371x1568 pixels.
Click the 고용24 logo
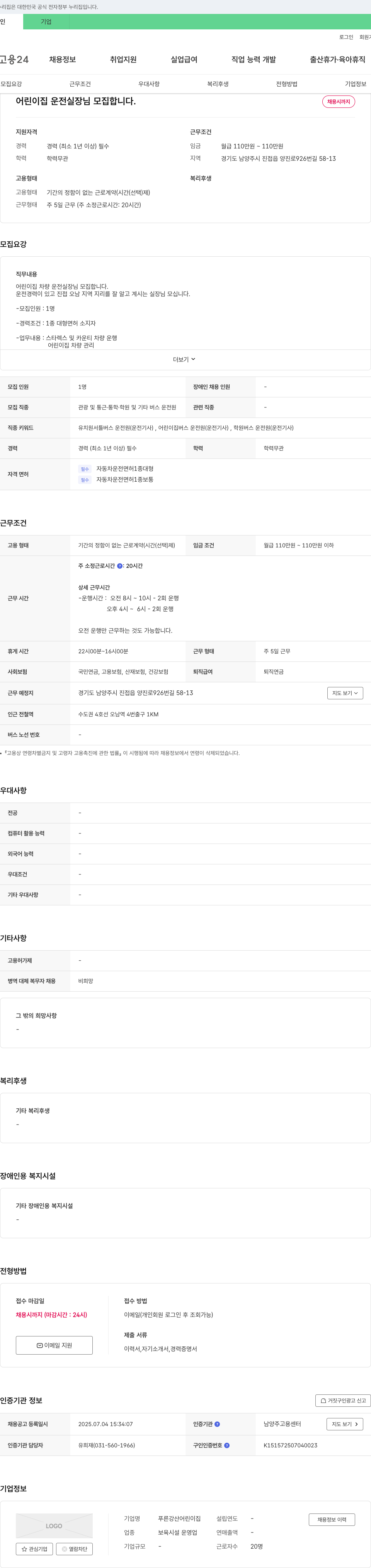[x=14, y=59]
